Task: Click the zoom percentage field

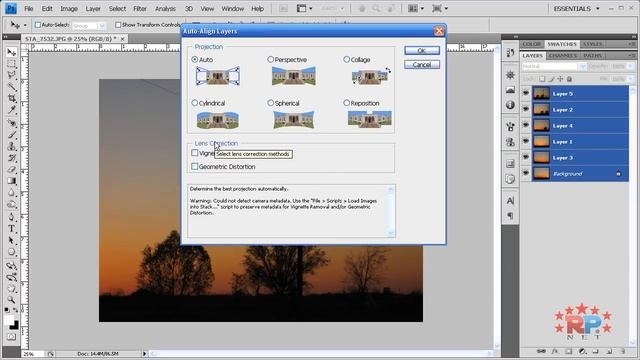Action: point(33,353)
